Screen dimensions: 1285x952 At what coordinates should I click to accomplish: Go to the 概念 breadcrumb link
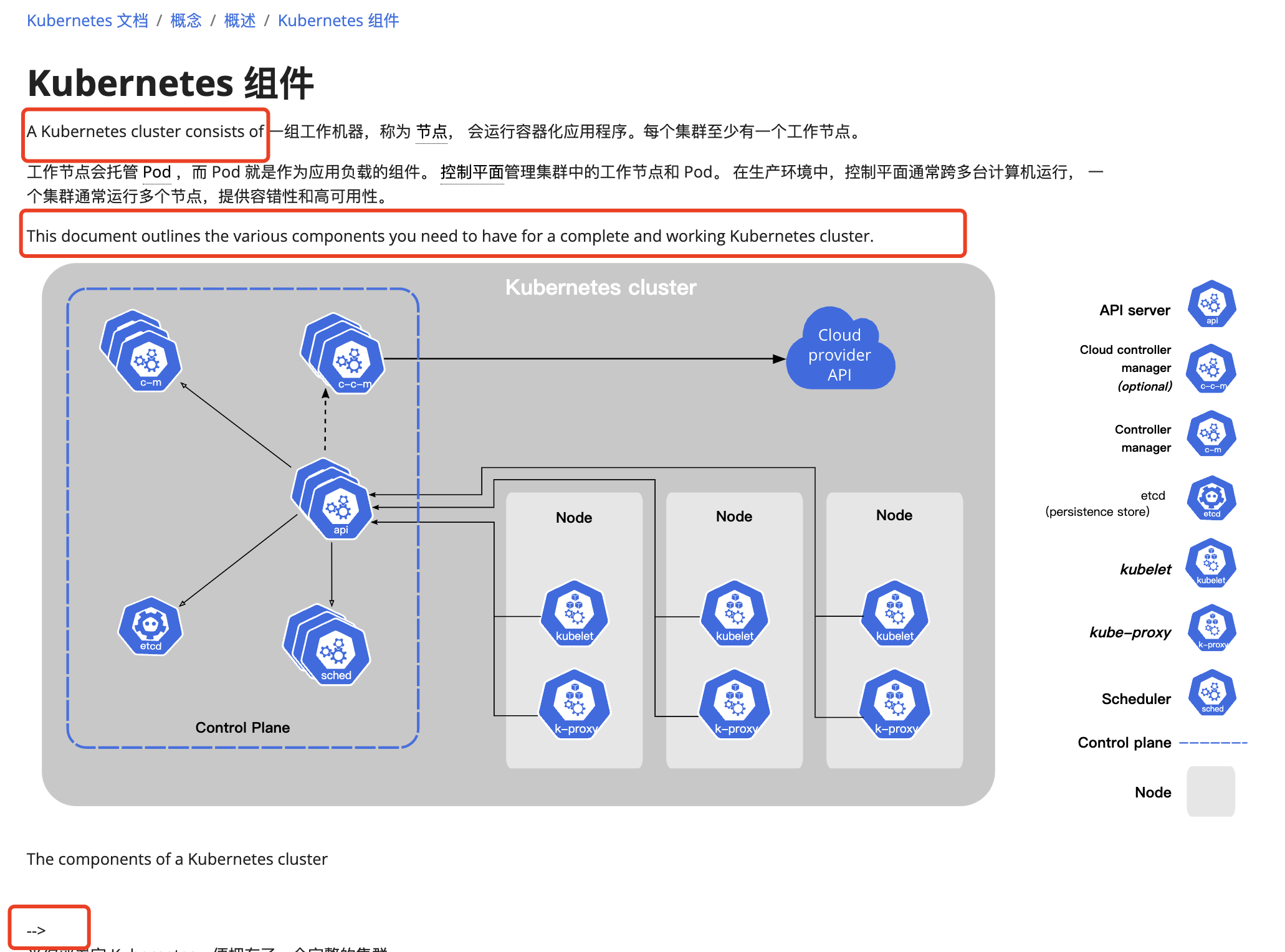(186, 21)
